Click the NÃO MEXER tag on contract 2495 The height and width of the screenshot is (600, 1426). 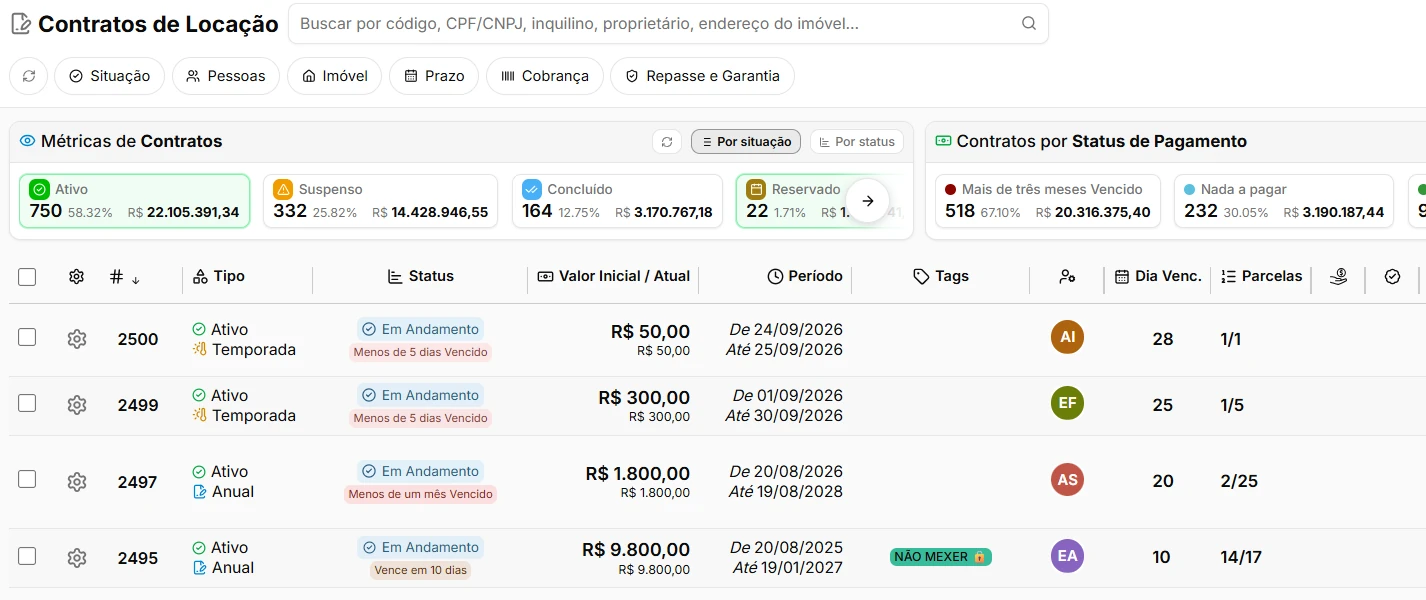click(x=940, y=557)
